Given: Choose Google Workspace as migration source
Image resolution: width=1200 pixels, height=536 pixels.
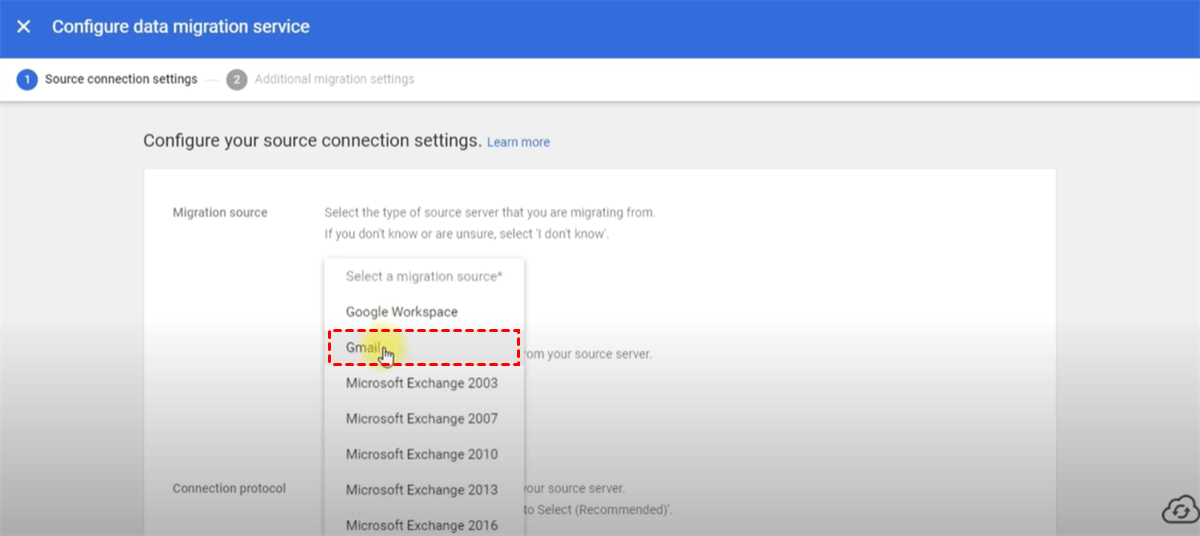Looking at the screenshot, I should (423, 312).
